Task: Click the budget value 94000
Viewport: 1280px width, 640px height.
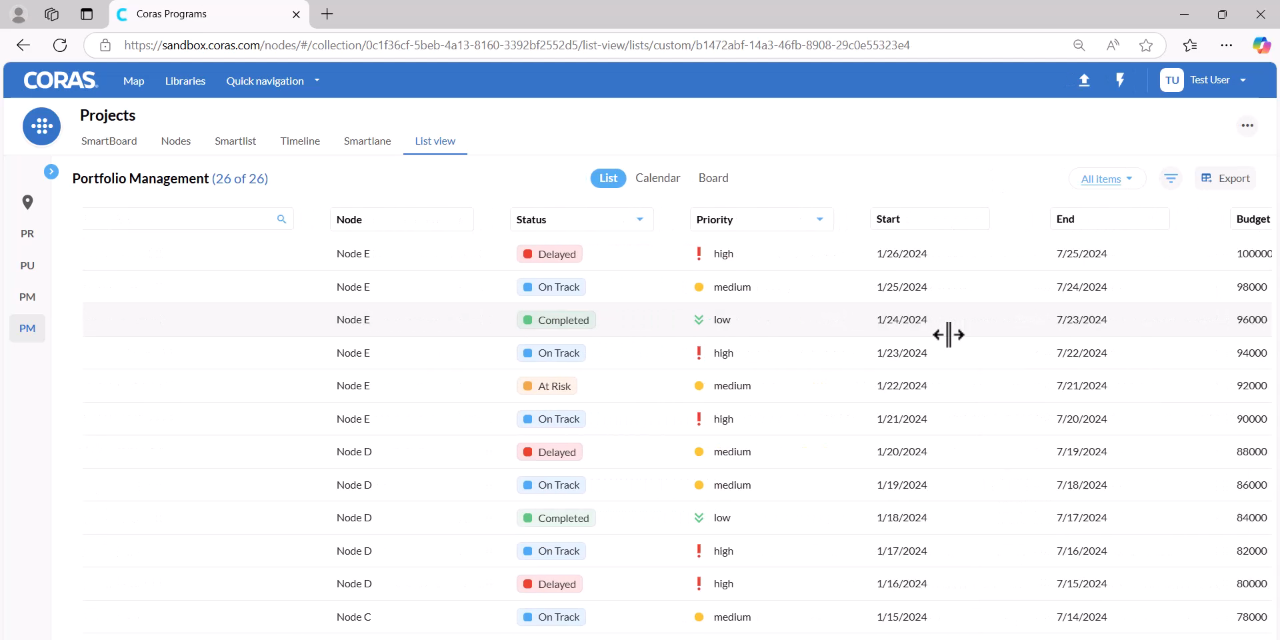Action: pos(1252,353)
